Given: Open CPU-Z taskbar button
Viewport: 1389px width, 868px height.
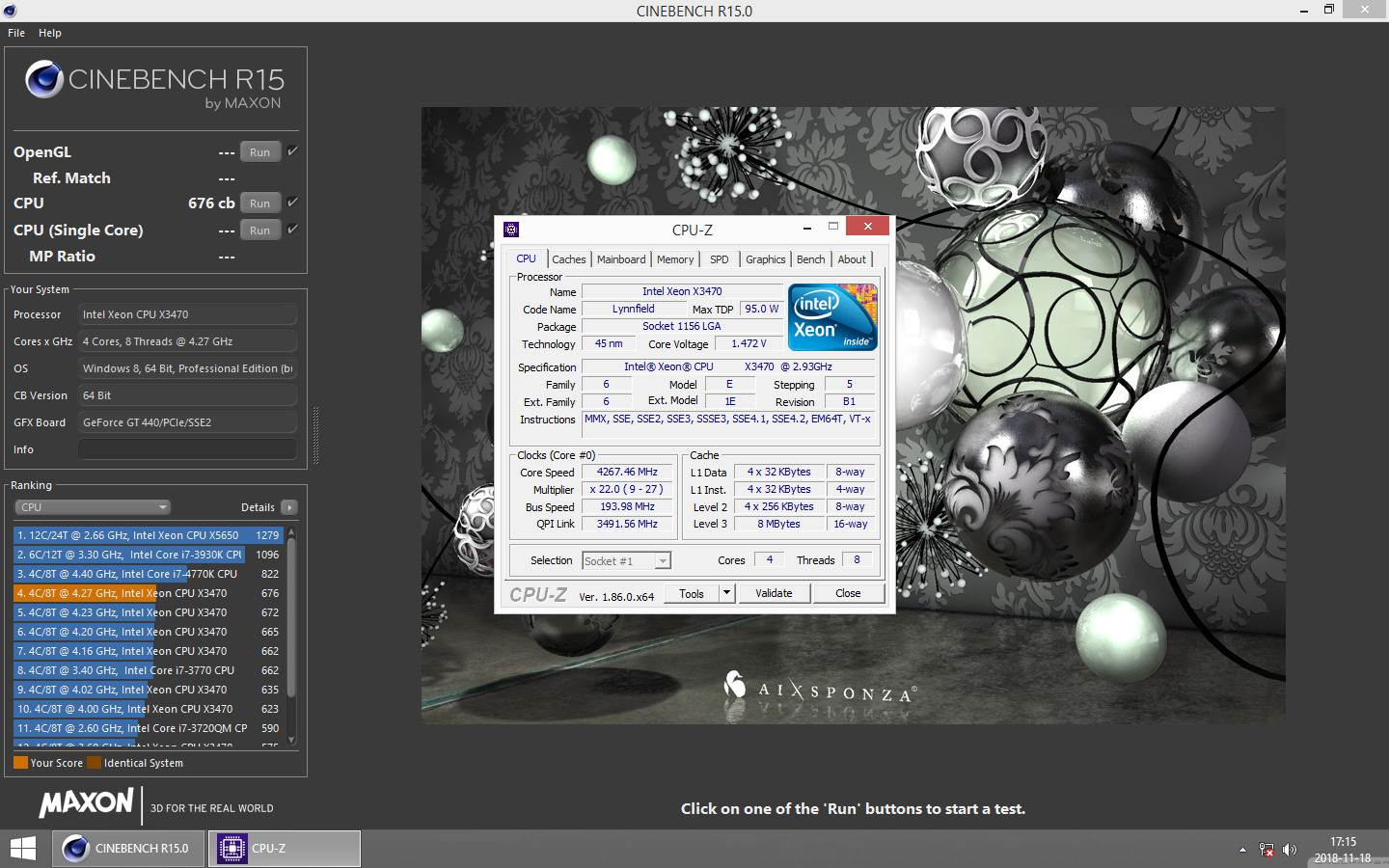Looking at the screenshot, I should pyautogui.click(x=285, y=849).
